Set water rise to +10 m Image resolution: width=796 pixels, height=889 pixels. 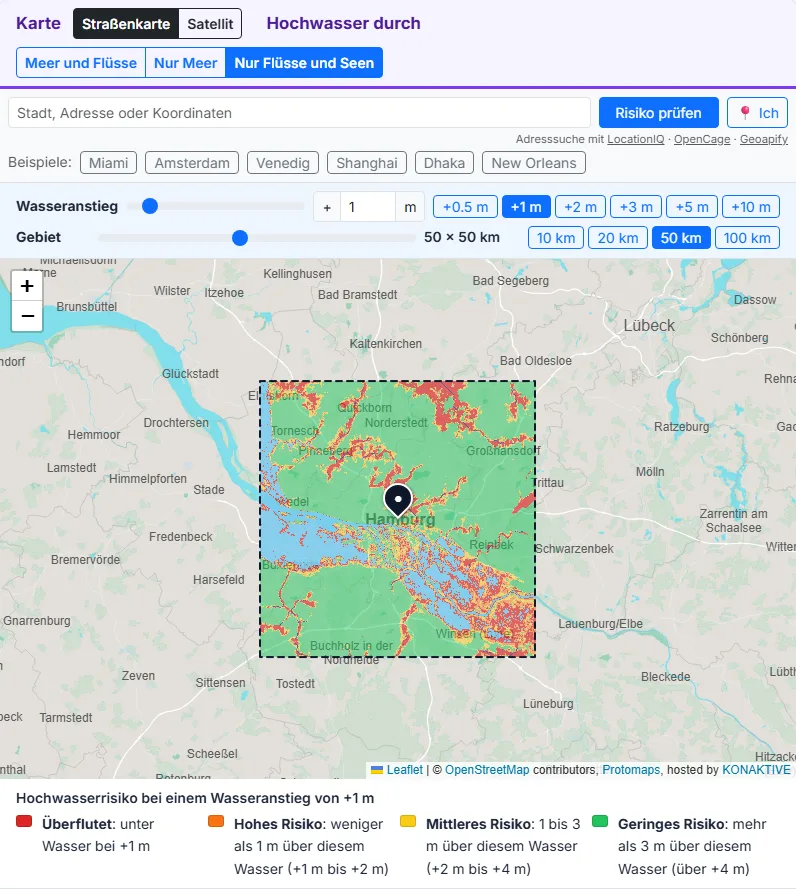751,207
